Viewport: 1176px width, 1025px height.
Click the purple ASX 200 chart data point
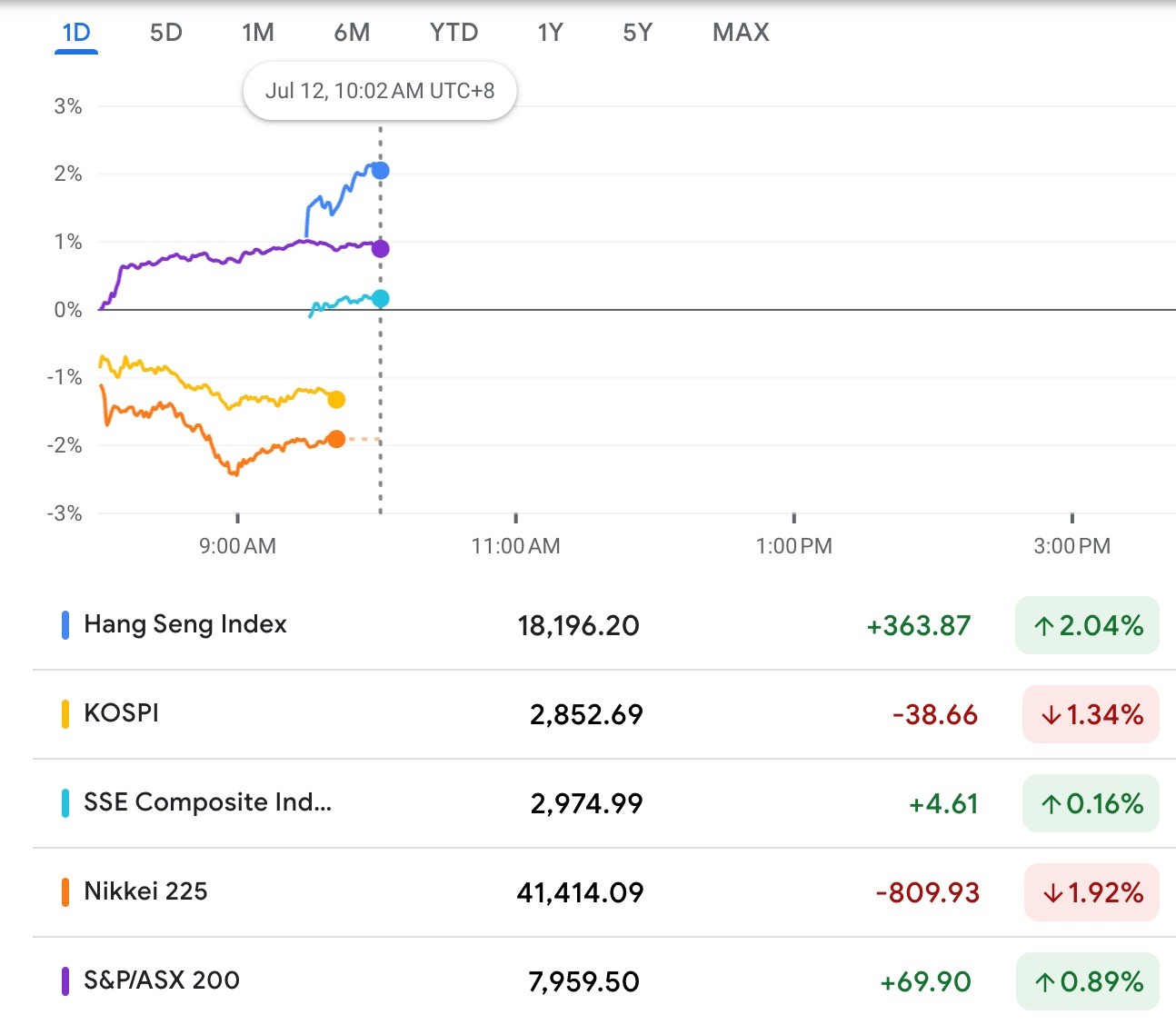(381, 249)
